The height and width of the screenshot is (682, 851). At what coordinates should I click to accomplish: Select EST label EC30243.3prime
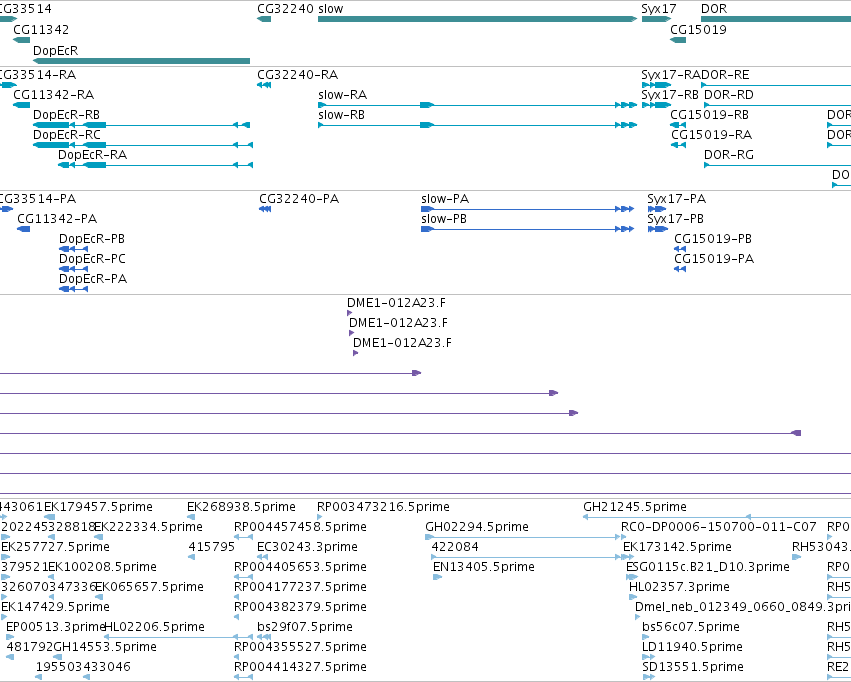tap(307, 547)
